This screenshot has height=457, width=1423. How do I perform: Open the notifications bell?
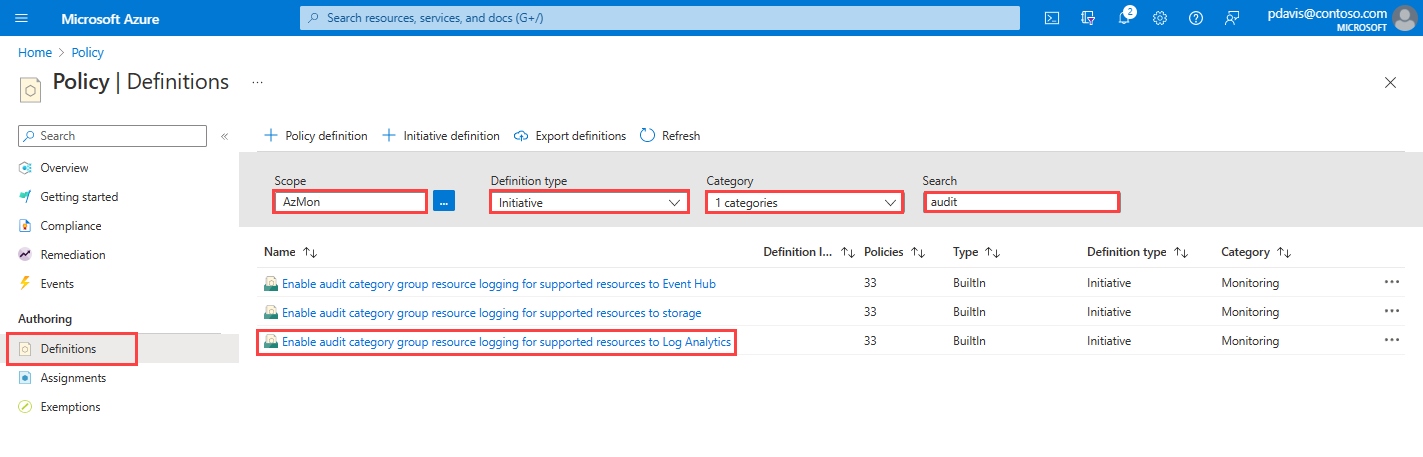1124,18
